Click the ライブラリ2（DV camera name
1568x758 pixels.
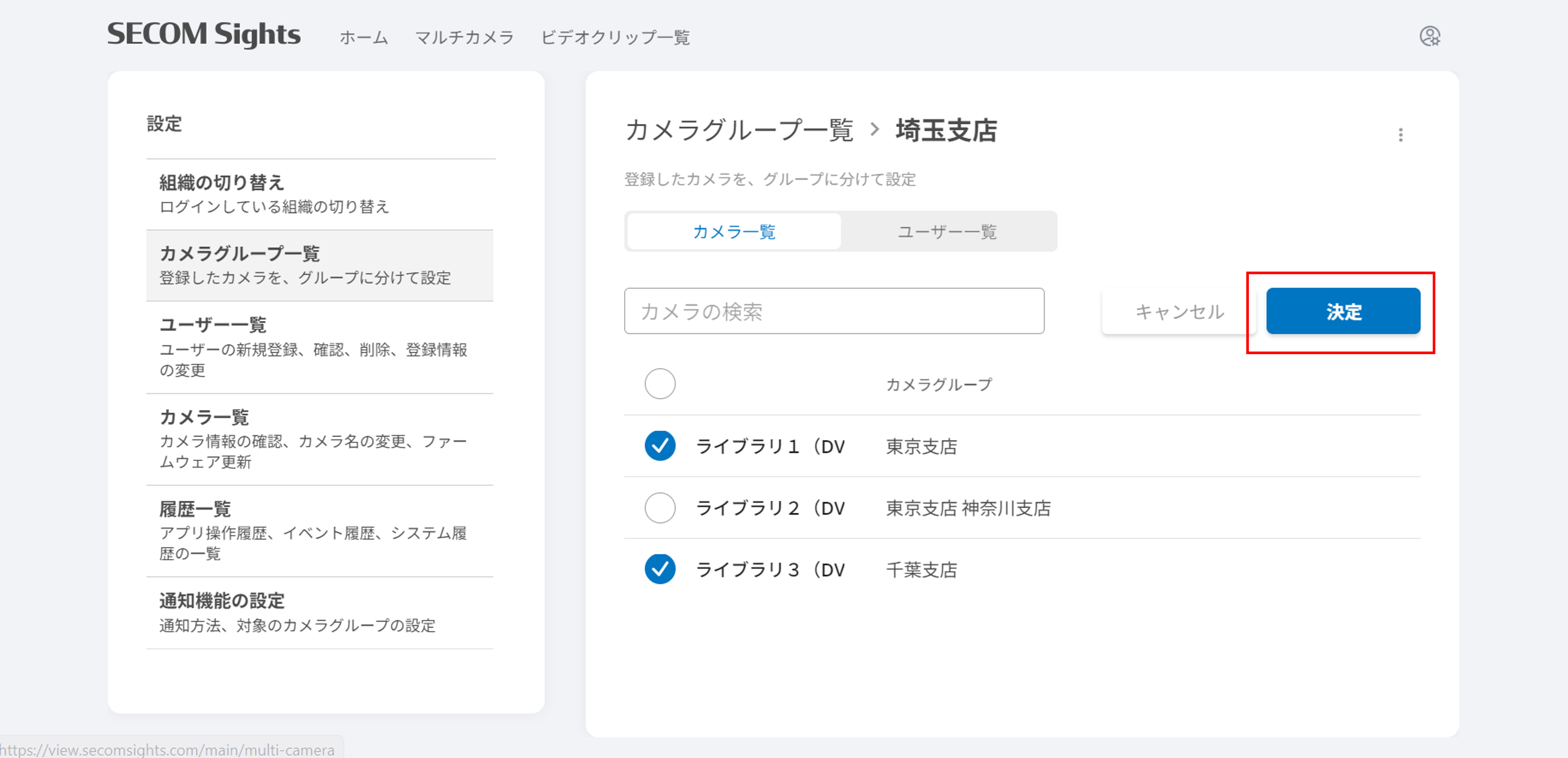[771, 508]
